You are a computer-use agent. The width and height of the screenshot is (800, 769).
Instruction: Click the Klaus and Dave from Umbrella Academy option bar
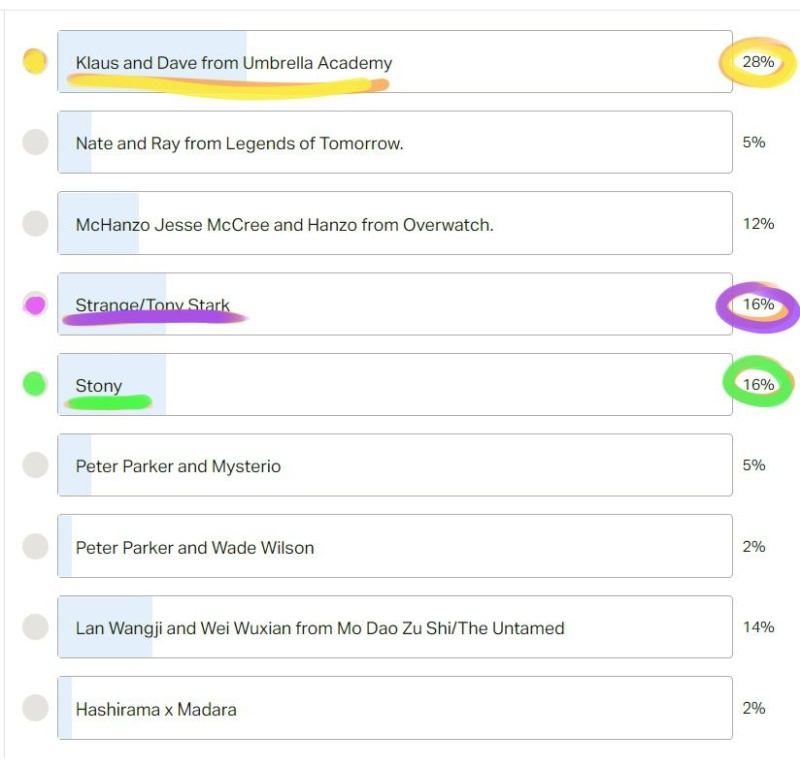395,62
